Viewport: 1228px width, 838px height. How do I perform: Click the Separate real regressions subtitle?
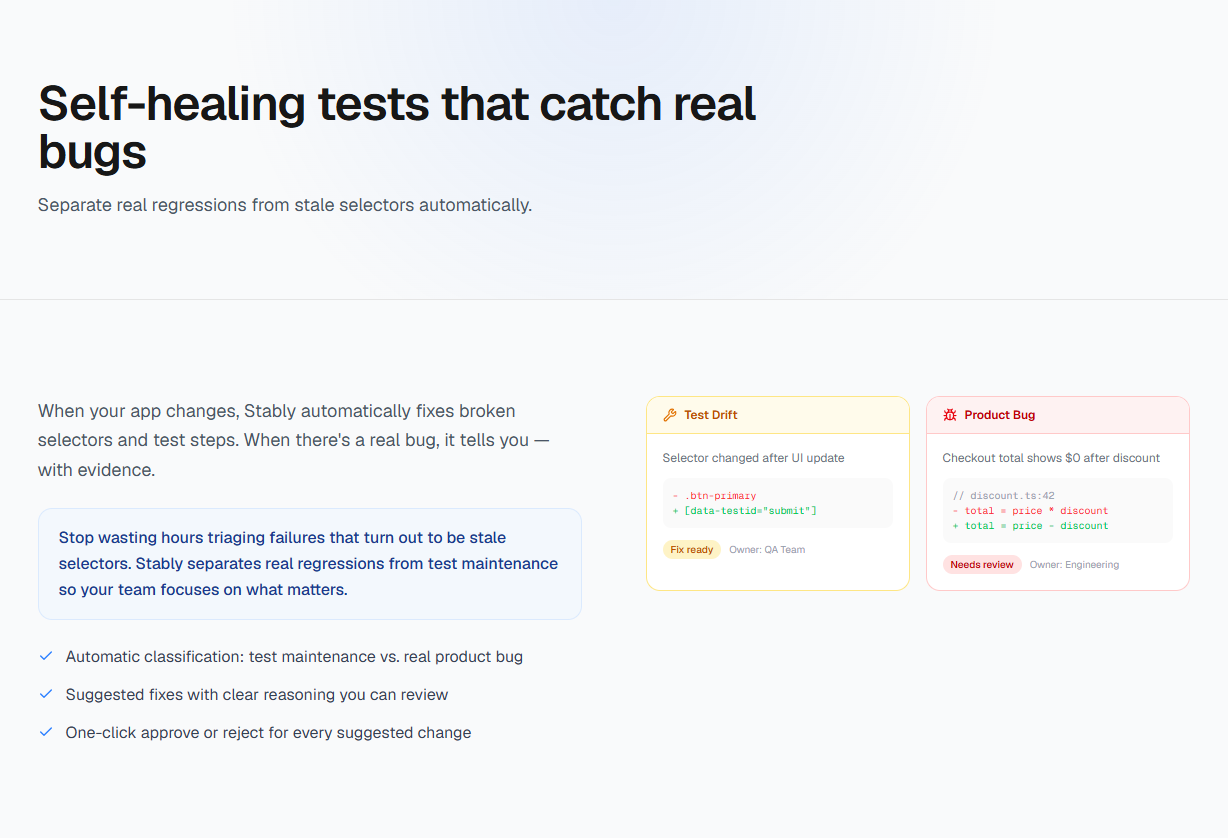(285, 205)
